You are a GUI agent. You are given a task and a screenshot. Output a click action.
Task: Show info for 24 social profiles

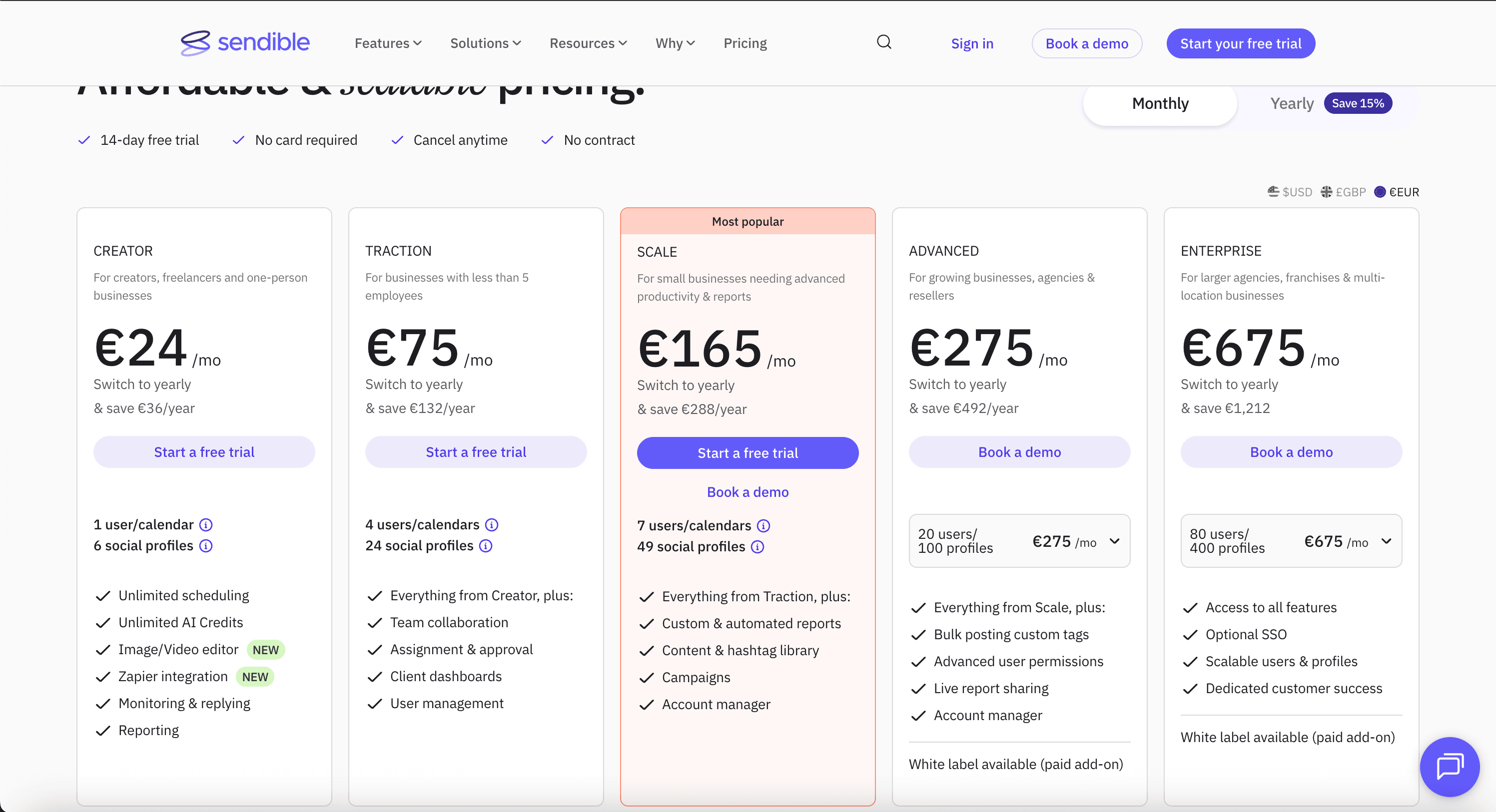tap(486, 546)
